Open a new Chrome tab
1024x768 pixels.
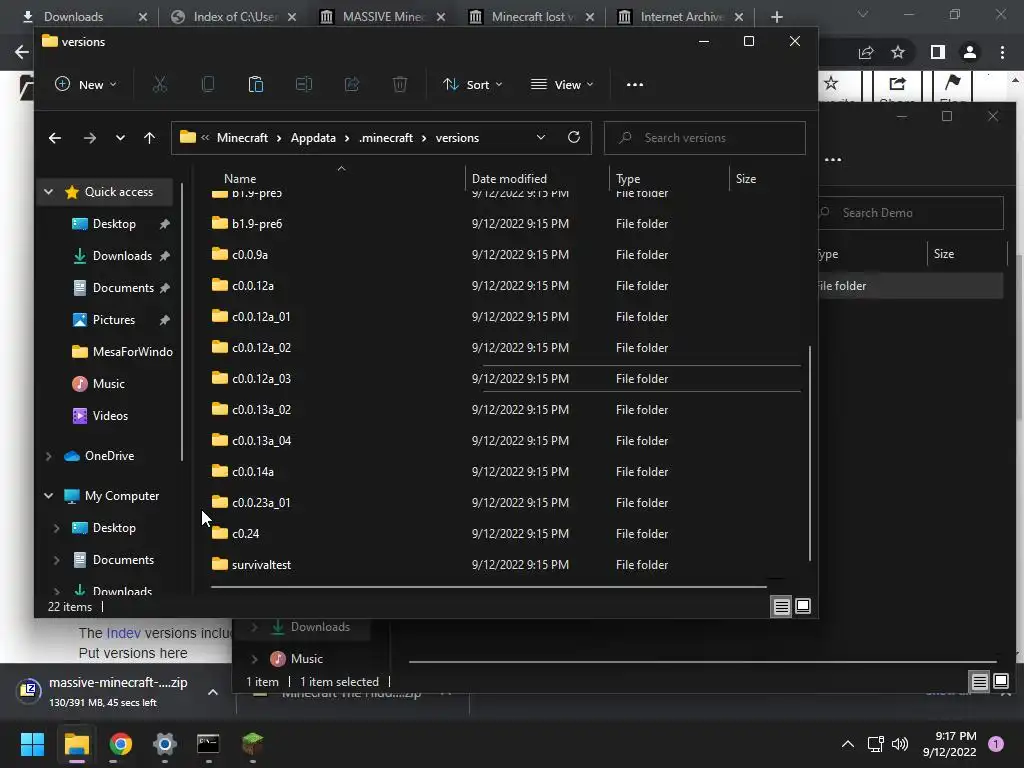776,17
